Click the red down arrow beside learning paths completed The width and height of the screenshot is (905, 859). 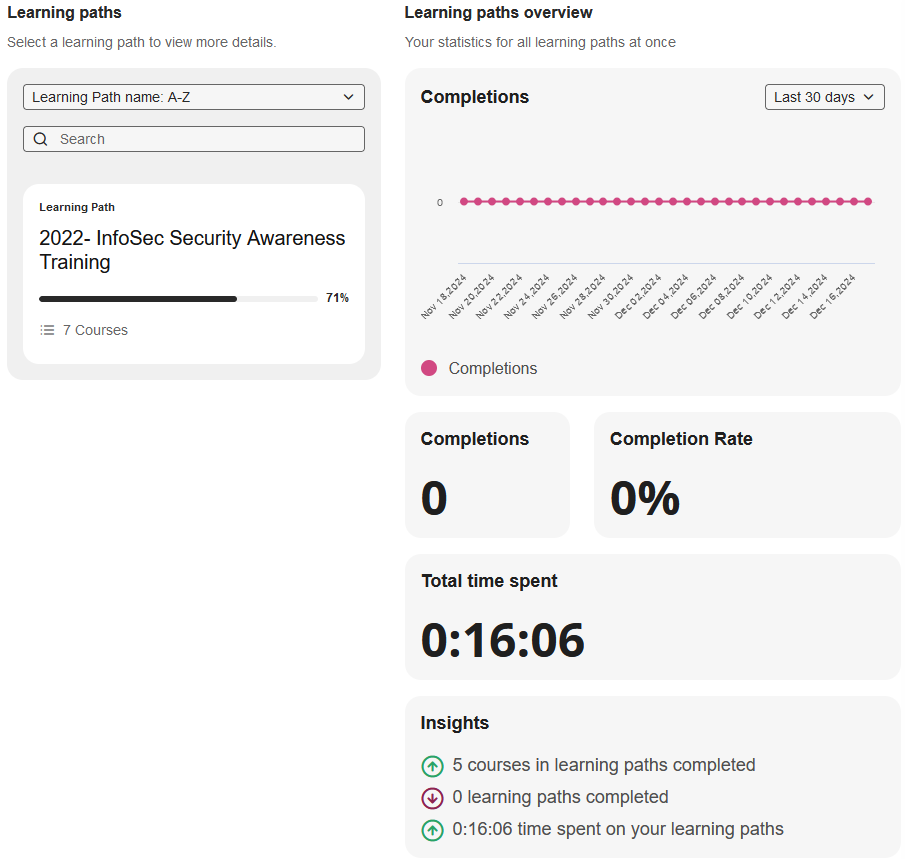pos(432,798)
